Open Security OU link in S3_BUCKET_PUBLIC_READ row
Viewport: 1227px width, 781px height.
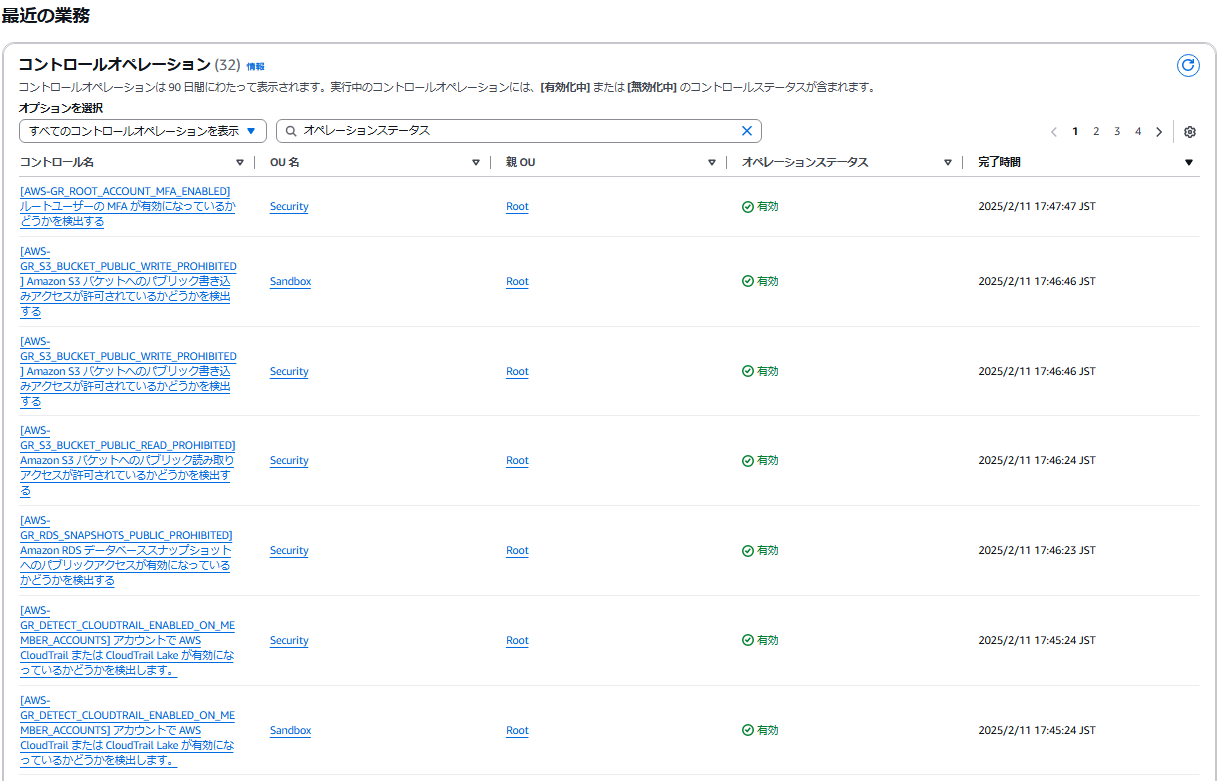click(289, 461)
